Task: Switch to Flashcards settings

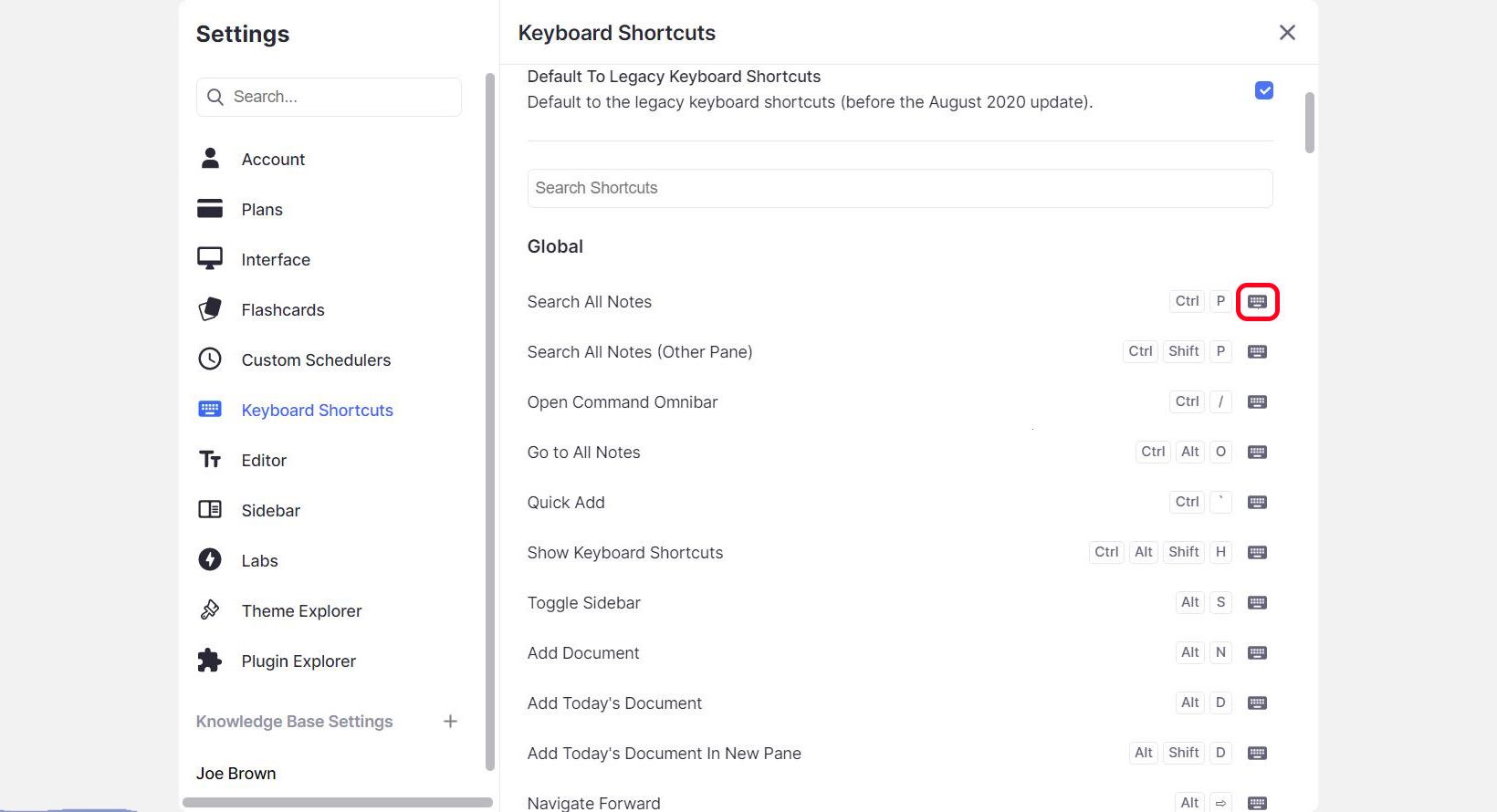Action: pyautogui.click(x=282, y=310)
